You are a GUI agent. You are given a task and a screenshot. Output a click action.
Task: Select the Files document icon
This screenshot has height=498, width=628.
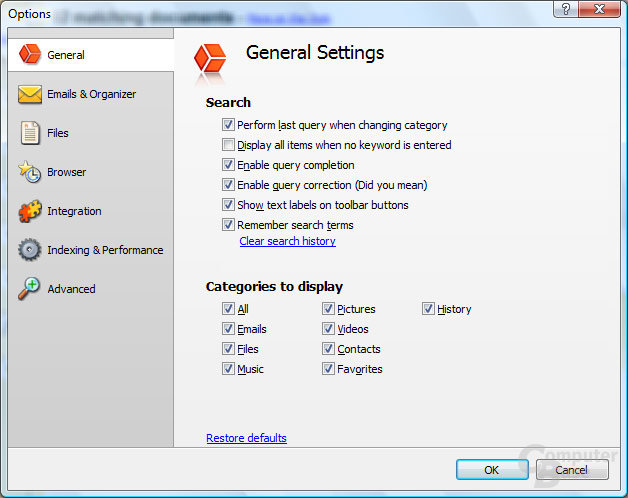point(30,133)
